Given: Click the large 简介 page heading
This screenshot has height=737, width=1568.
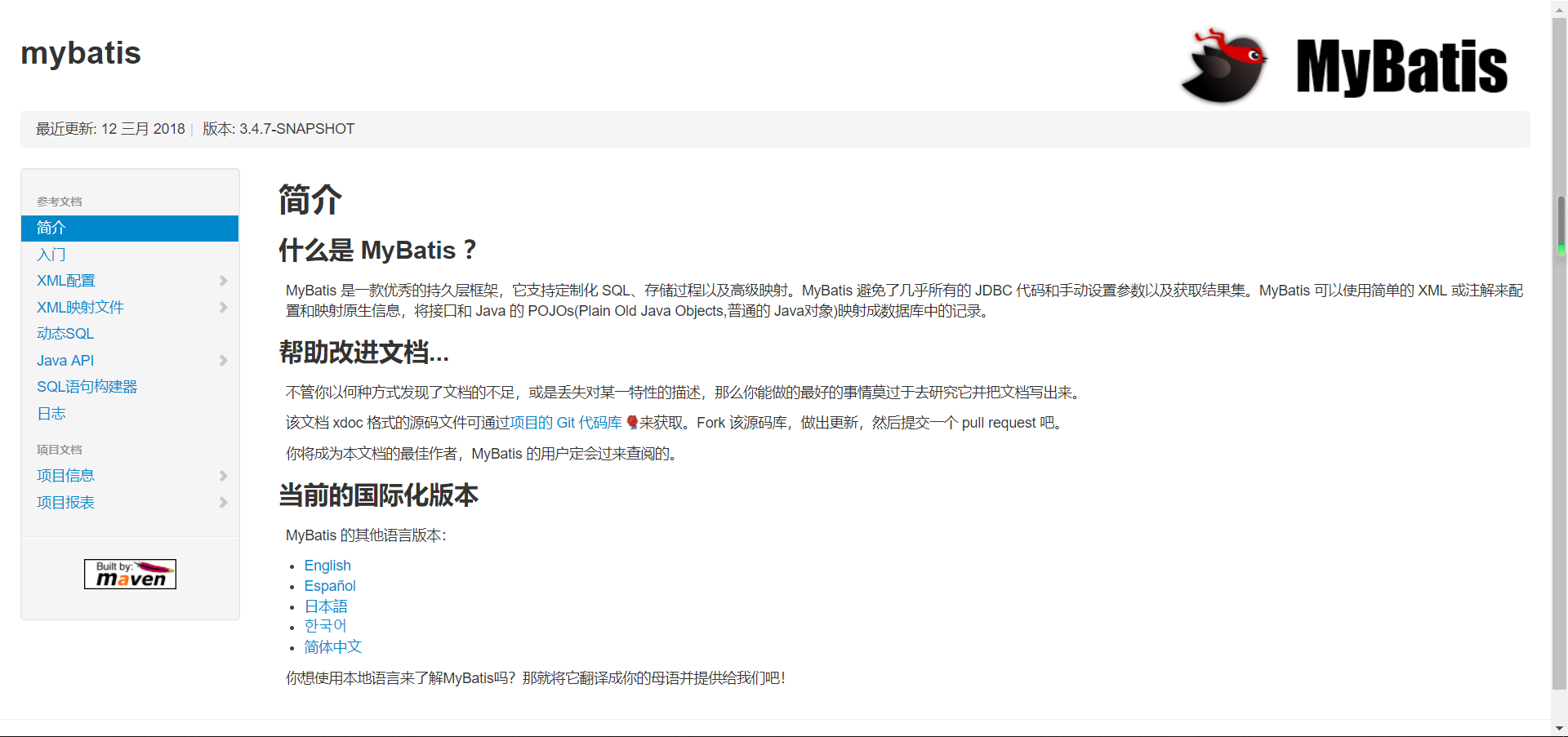Looking at the screenshot, I should click(x=310, y=200).
